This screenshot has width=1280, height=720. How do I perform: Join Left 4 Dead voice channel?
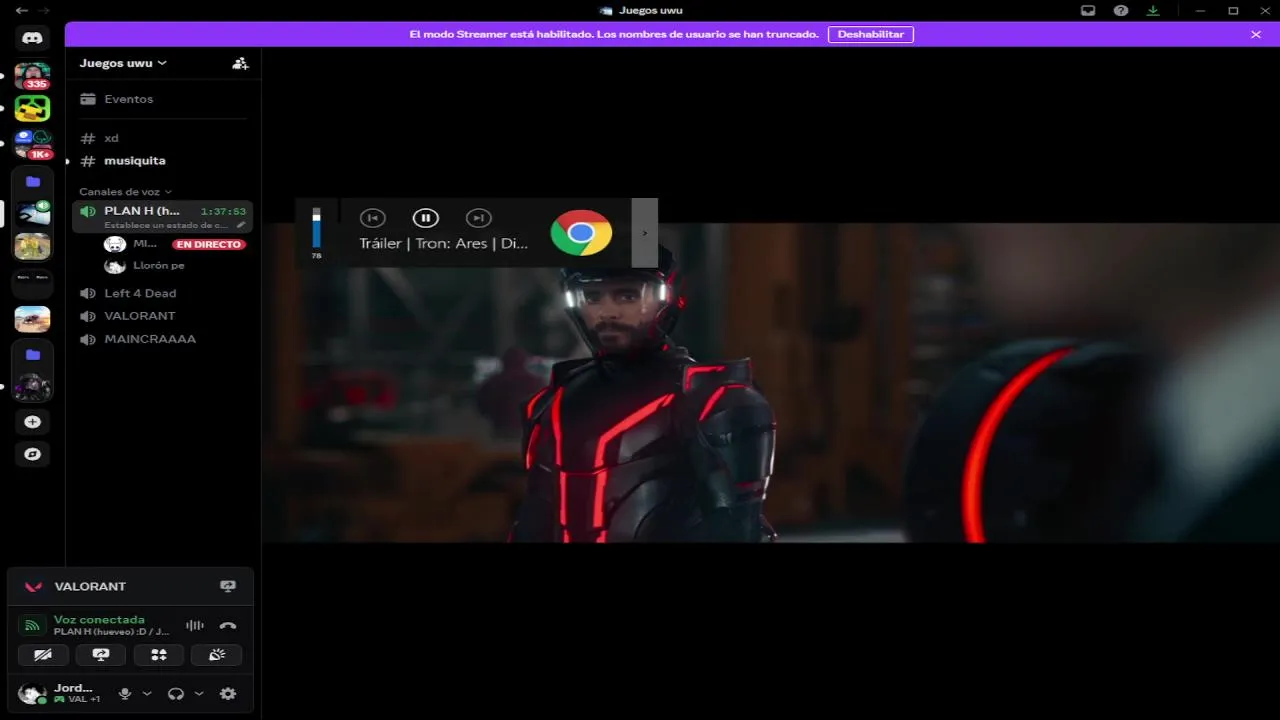coord(163,293)
